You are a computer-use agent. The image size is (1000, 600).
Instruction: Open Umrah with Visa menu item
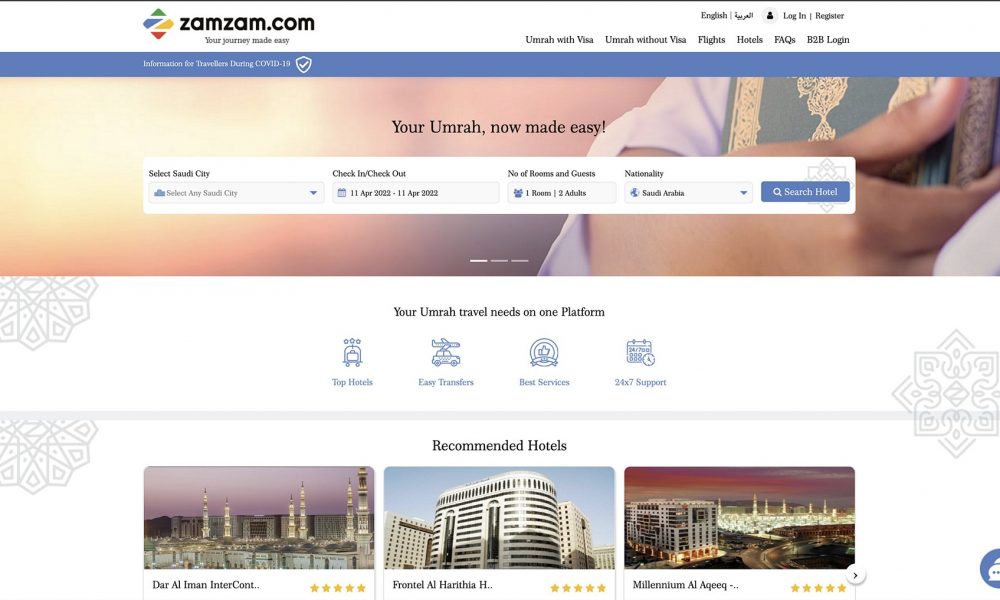point(559,40)
